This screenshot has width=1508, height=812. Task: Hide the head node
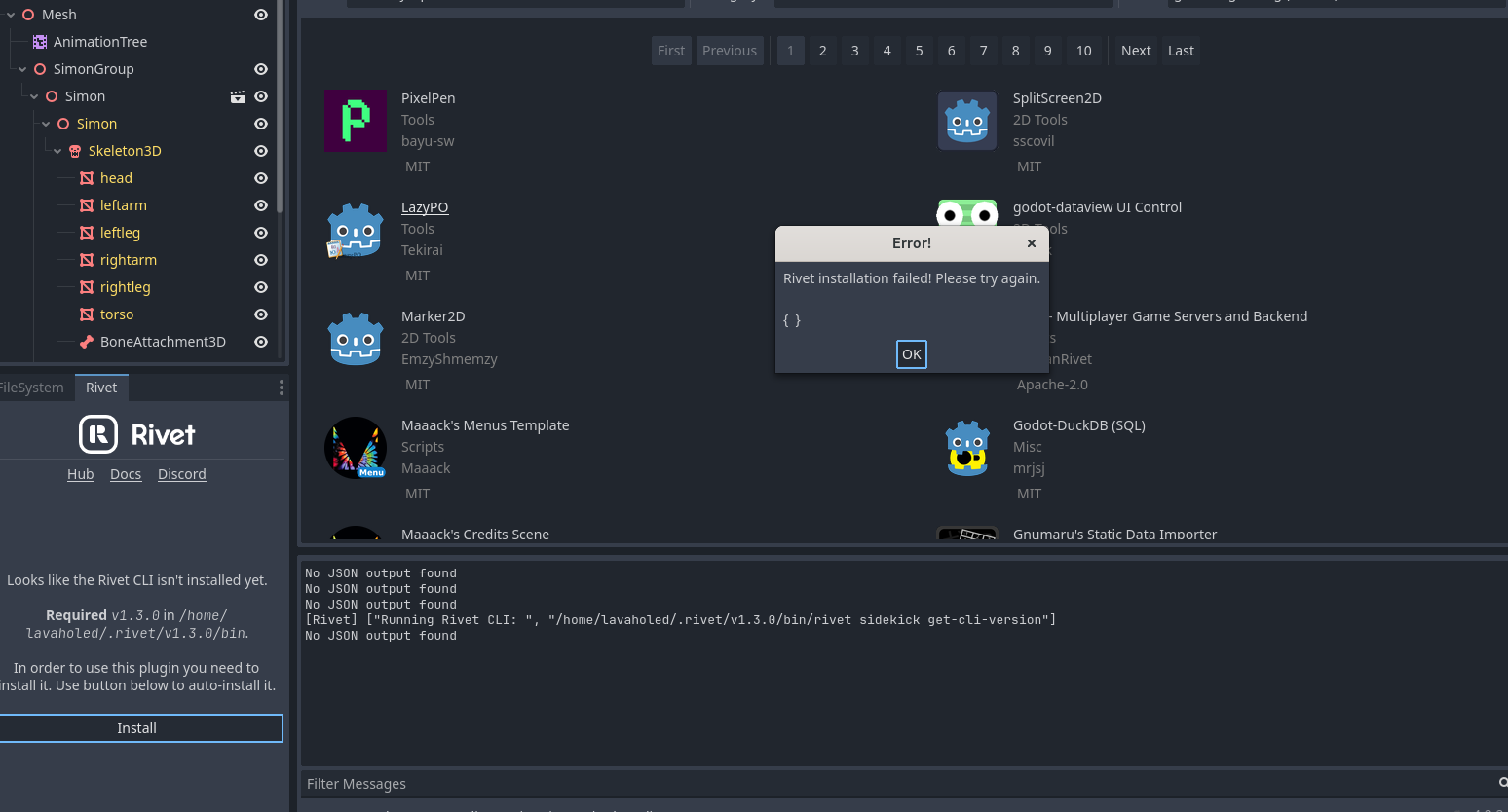(261, 178)
